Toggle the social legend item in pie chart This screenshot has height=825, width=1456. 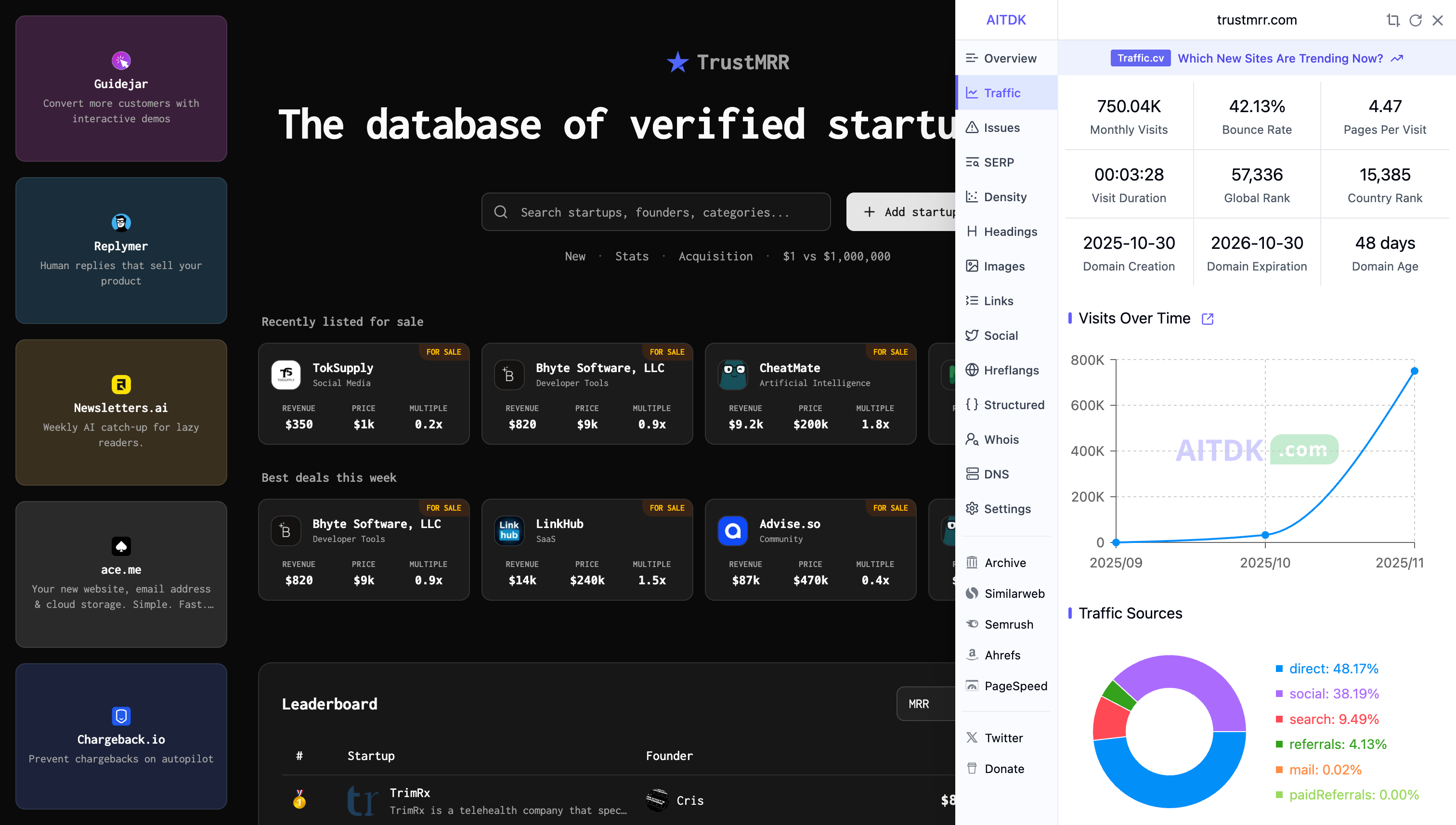1332,694
